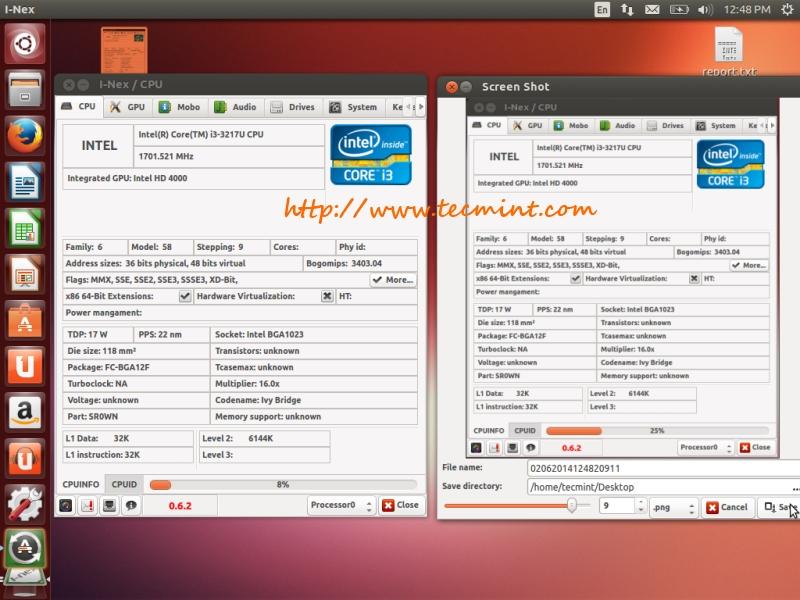Open the battery indicator menu
Screen dimensions: 800x600
pos(679,9)
